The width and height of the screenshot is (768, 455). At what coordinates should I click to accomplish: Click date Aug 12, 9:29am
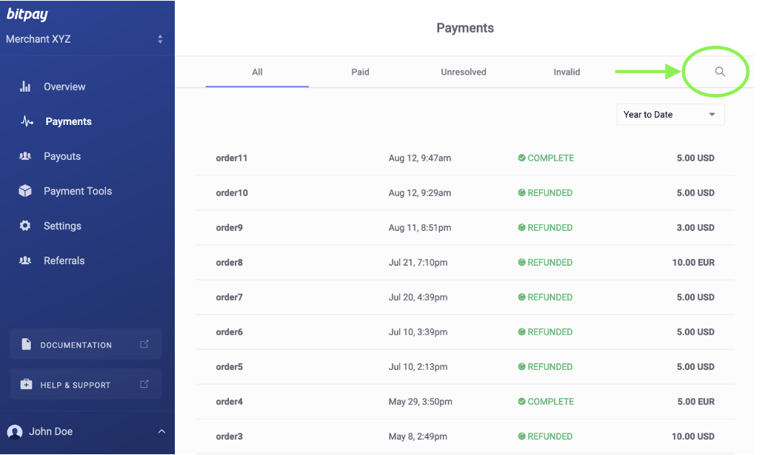point(420,193)
